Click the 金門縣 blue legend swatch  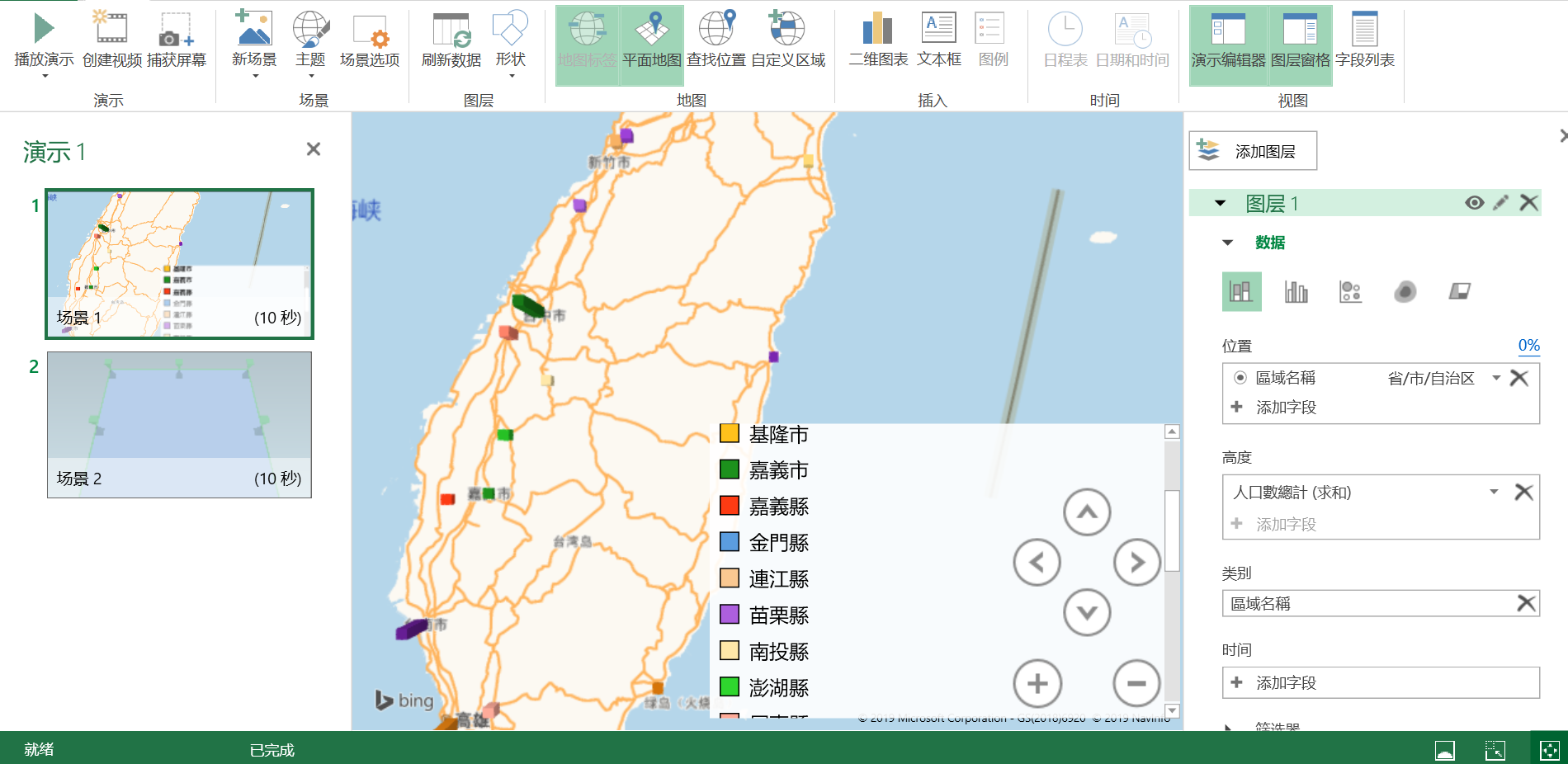click(730, 542)
